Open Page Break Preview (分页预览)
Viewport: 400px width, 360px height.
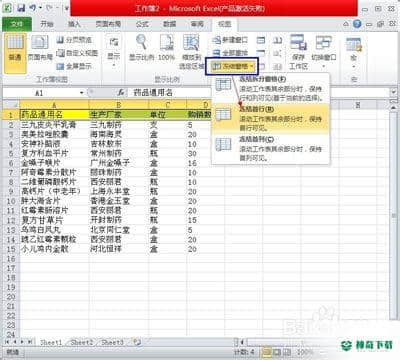pos(74,40)
